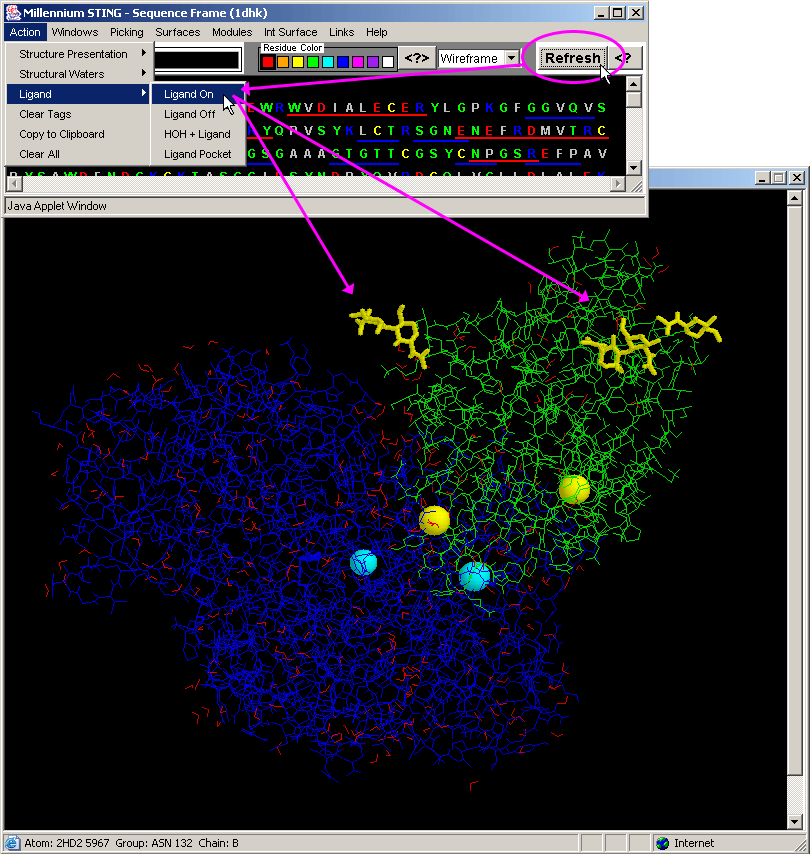Click the yellow sphere atom near the center
Screen dimensions: 810x854
tap(434, 520)
